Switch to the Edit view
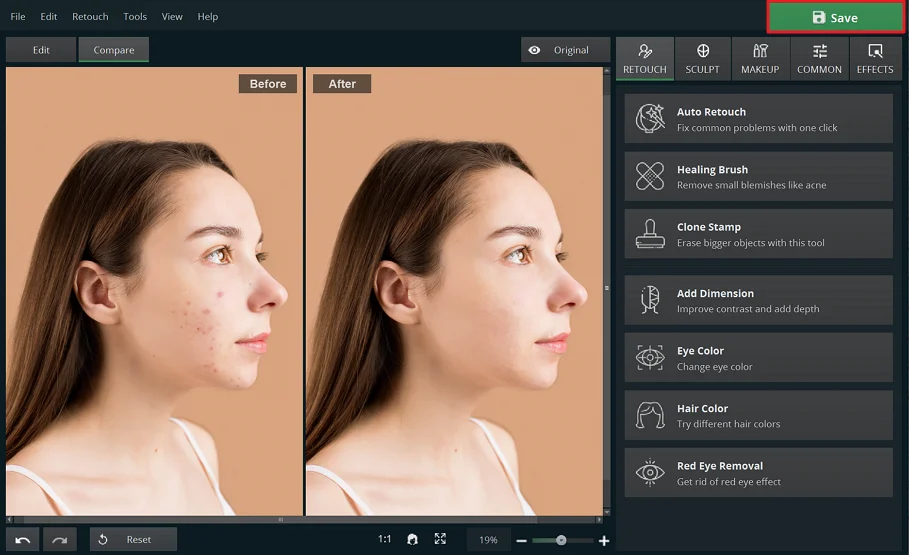Viewport: 909px width, 555px height. [x=41, y=50]
